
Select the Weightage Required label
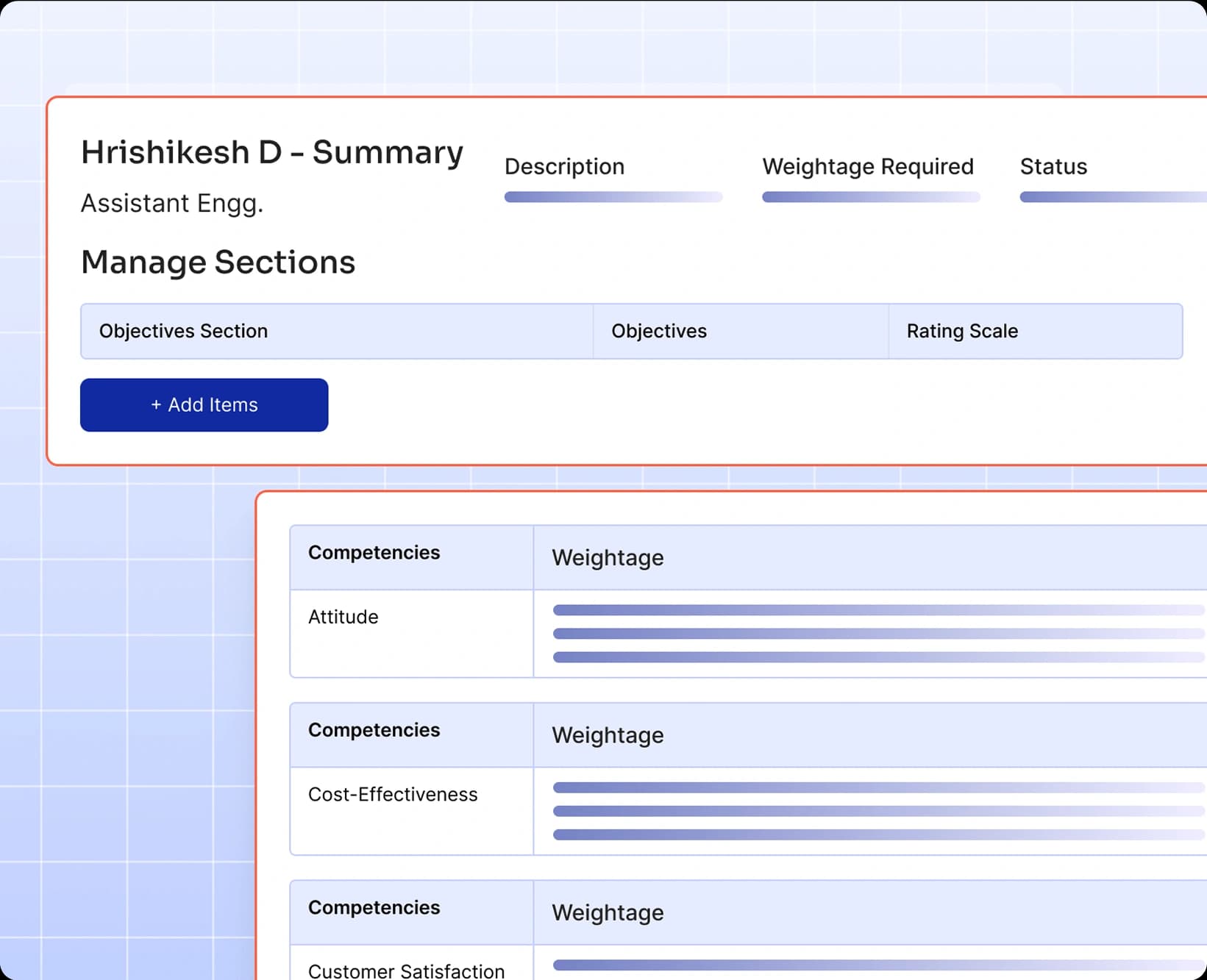pyautogui.click(x=868, y=167)
